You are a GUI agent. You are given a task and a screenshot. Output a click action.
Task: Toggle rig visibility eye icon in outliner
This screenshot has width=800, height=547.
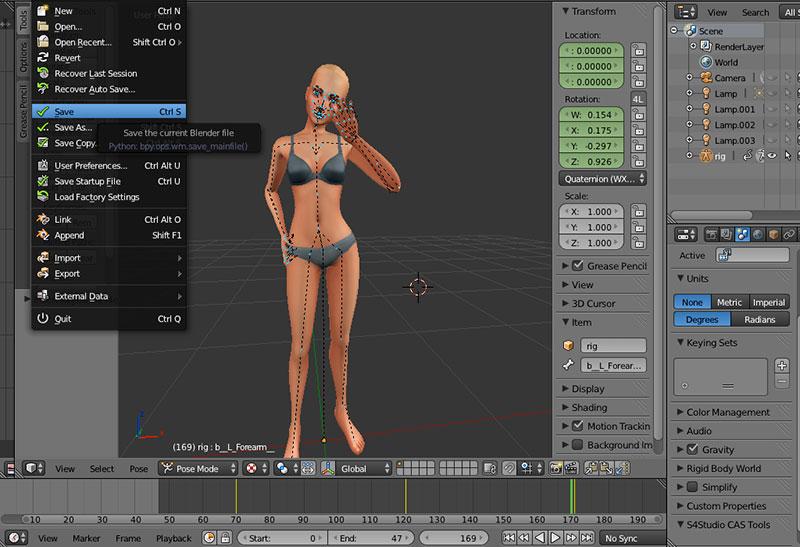[x=771, y=156]
